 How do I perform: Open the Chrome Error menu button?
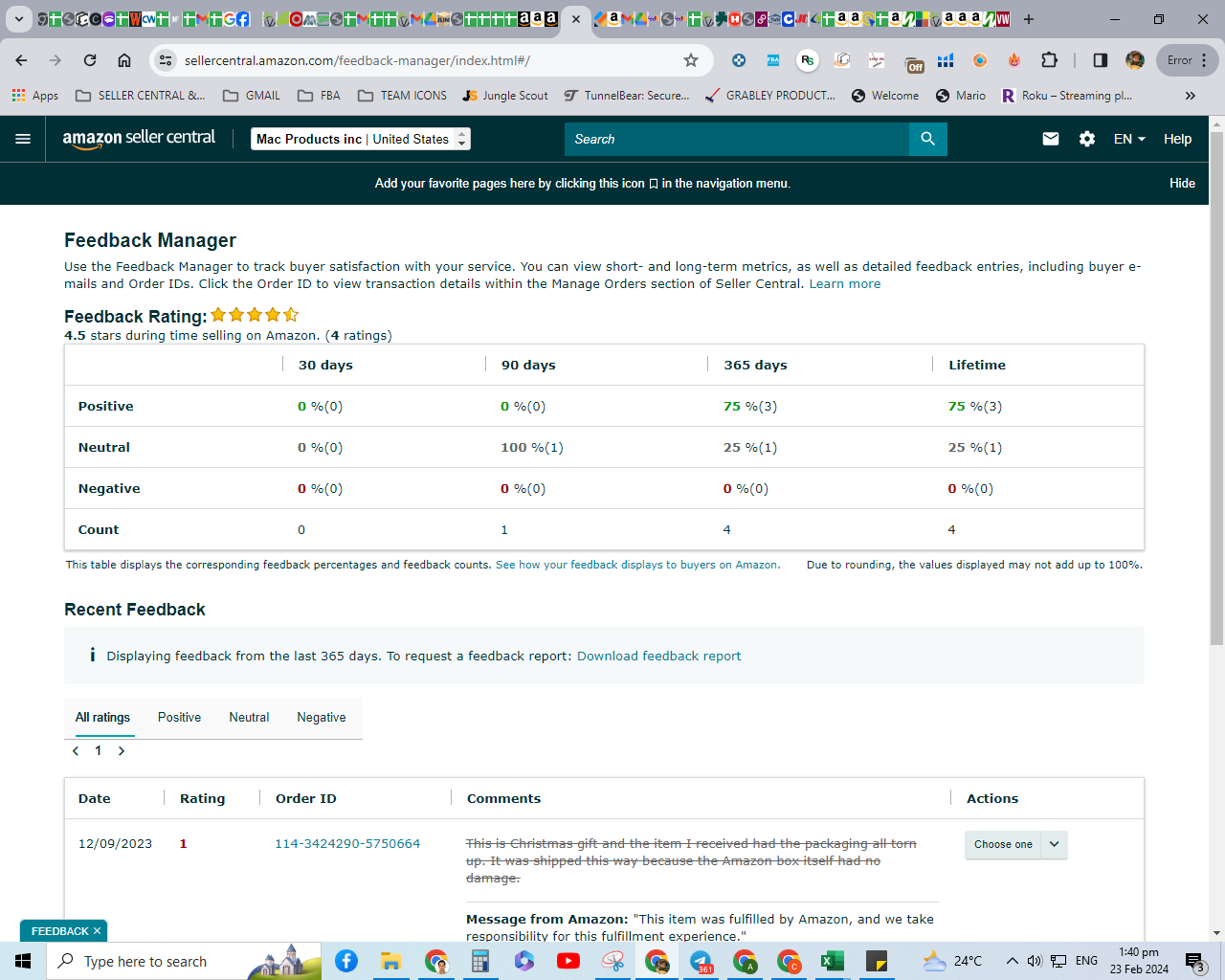tap(1188, 60)
